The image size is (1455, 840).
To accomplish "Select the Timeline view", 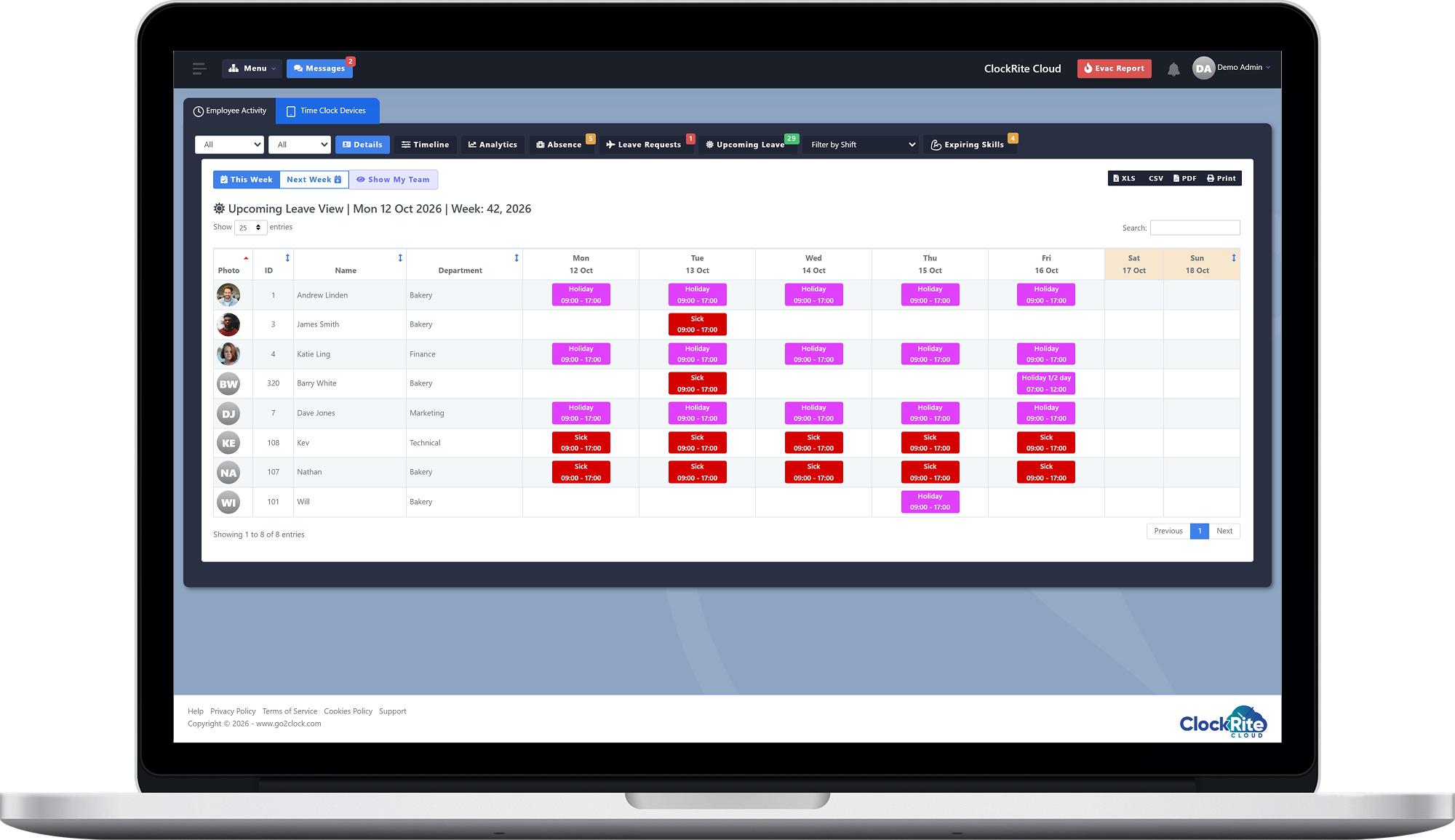I will (x=426, y=145).
